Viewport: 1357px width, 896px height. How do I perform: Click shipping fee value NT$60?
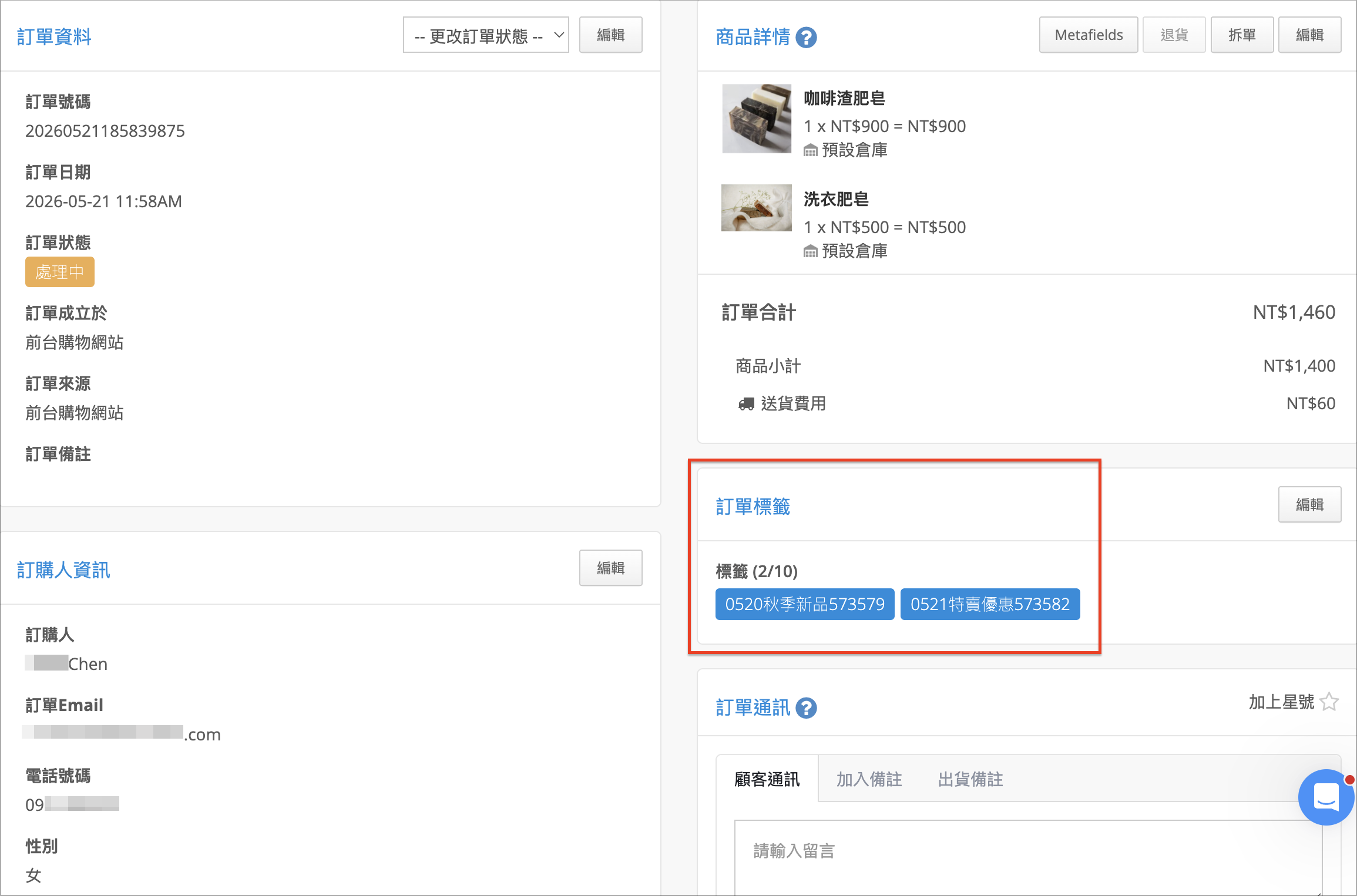click(1311, 403)
